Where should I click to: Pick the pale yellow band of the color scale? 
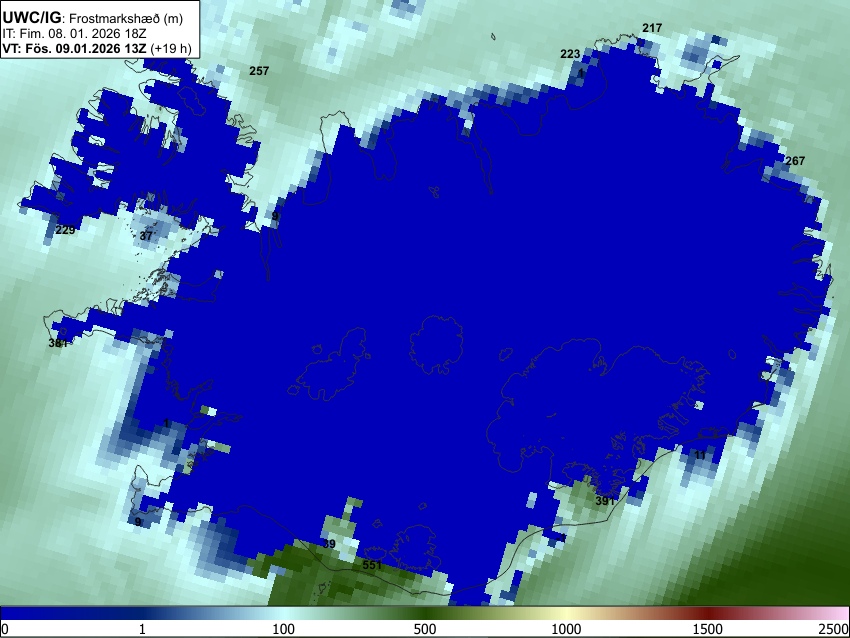(566, 613)
